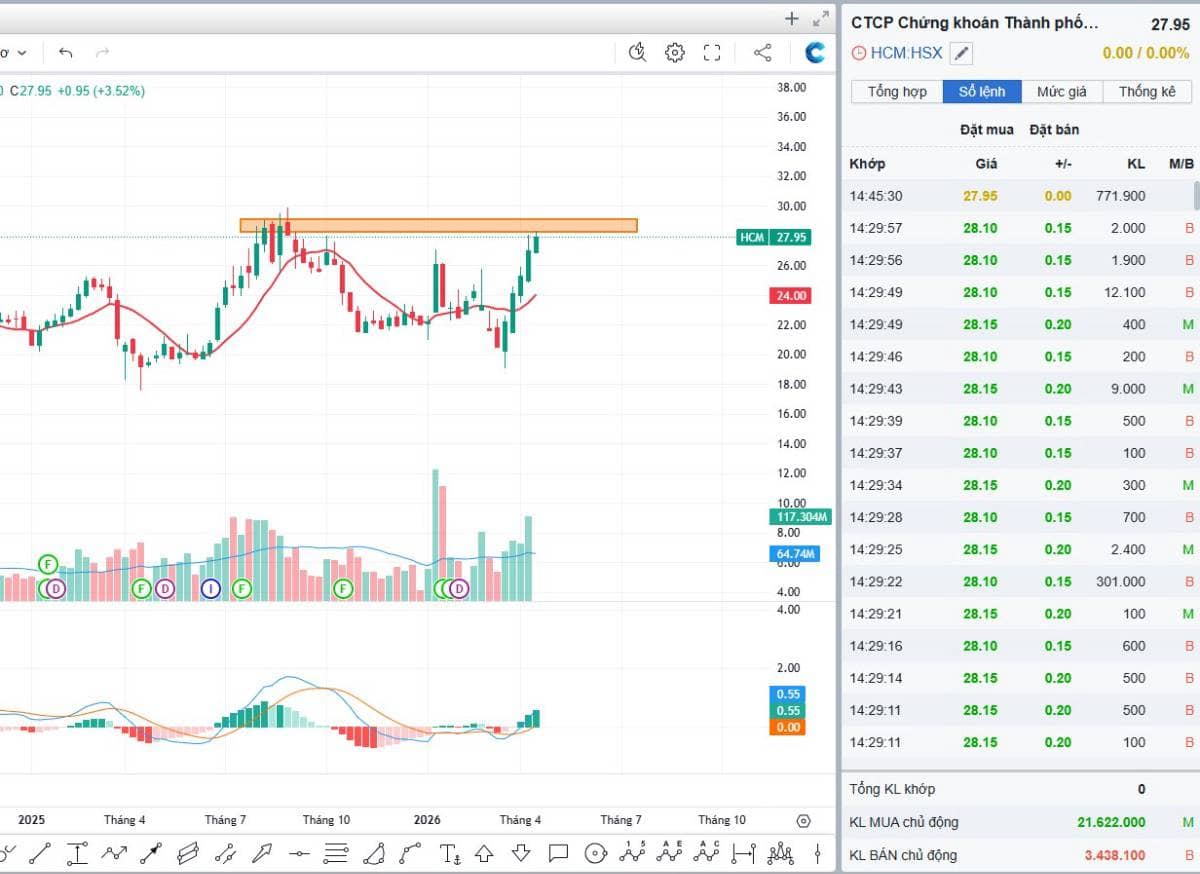Open the chart settings gear
The height and width of the screenshot is (874, 1200).
(x=675, y=53)
